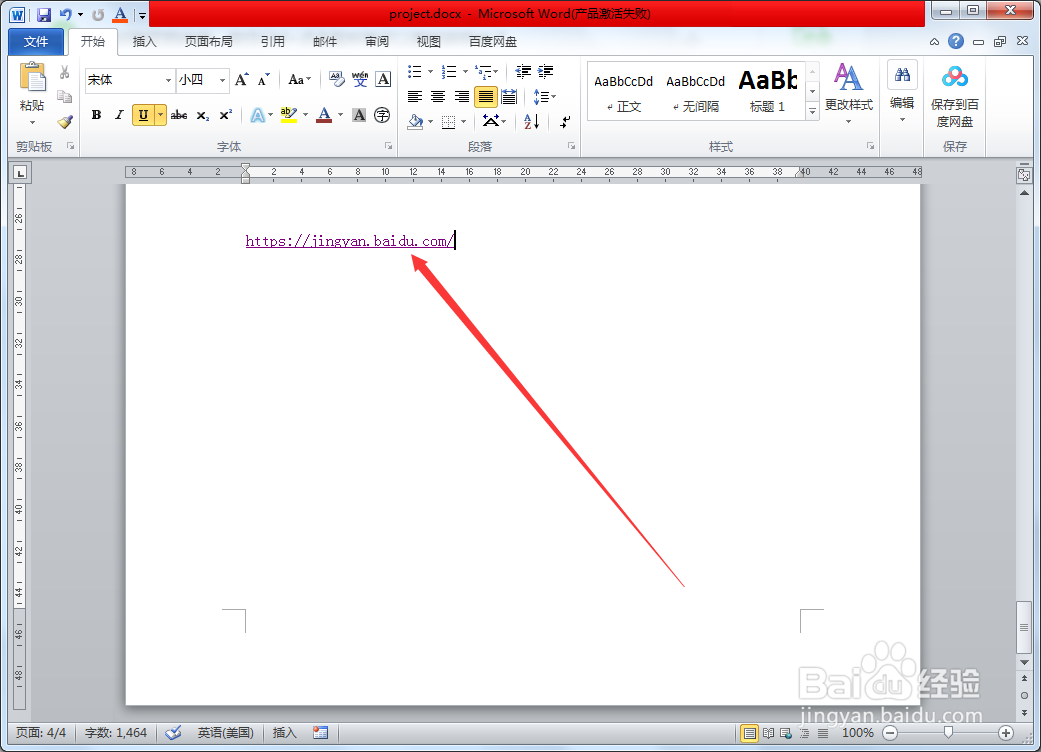The image size is (1041, 752).
Task: Align text right
Action: tap(462, 97)
